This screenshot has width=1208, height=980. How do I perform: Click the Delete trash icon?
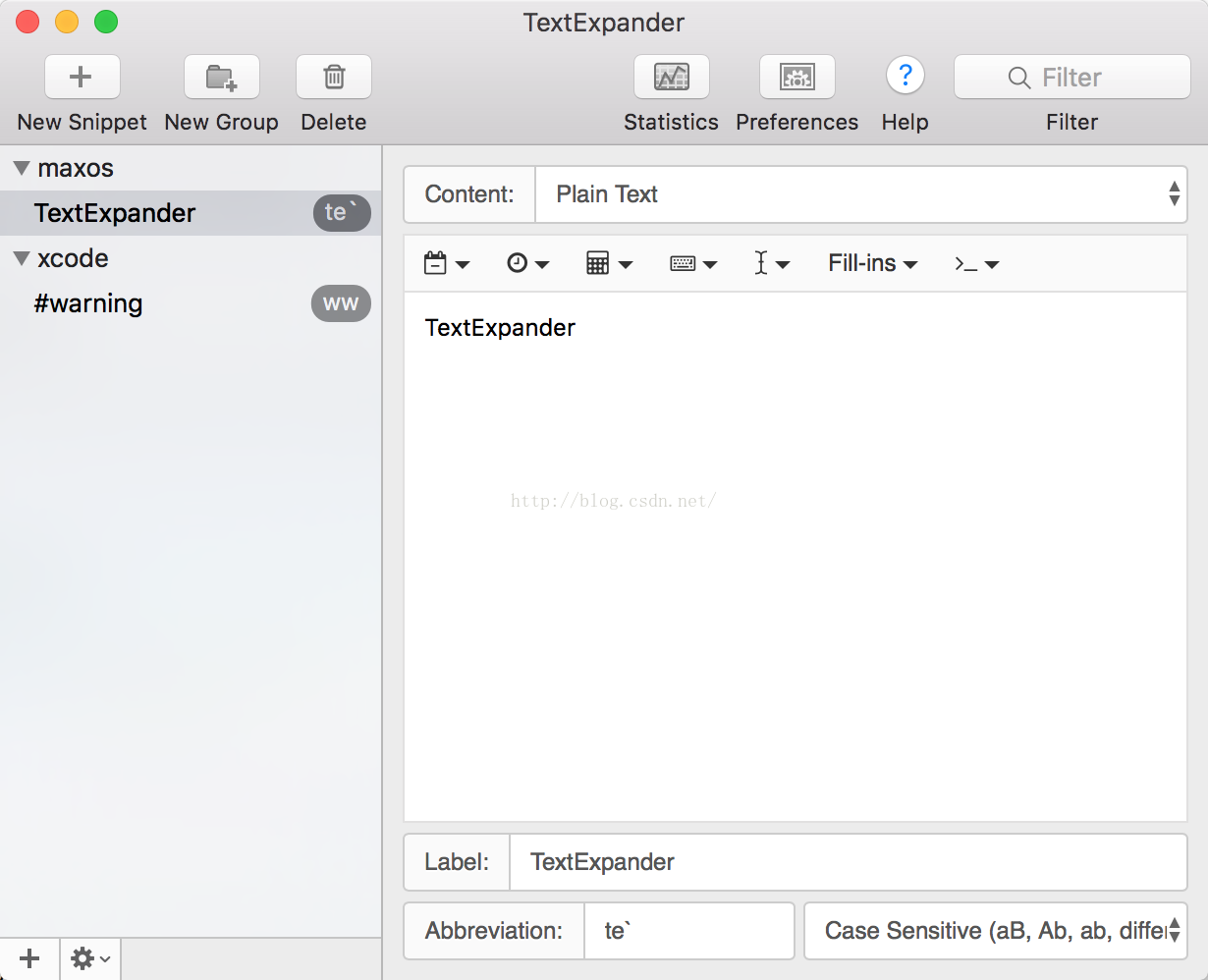point(334,78)
